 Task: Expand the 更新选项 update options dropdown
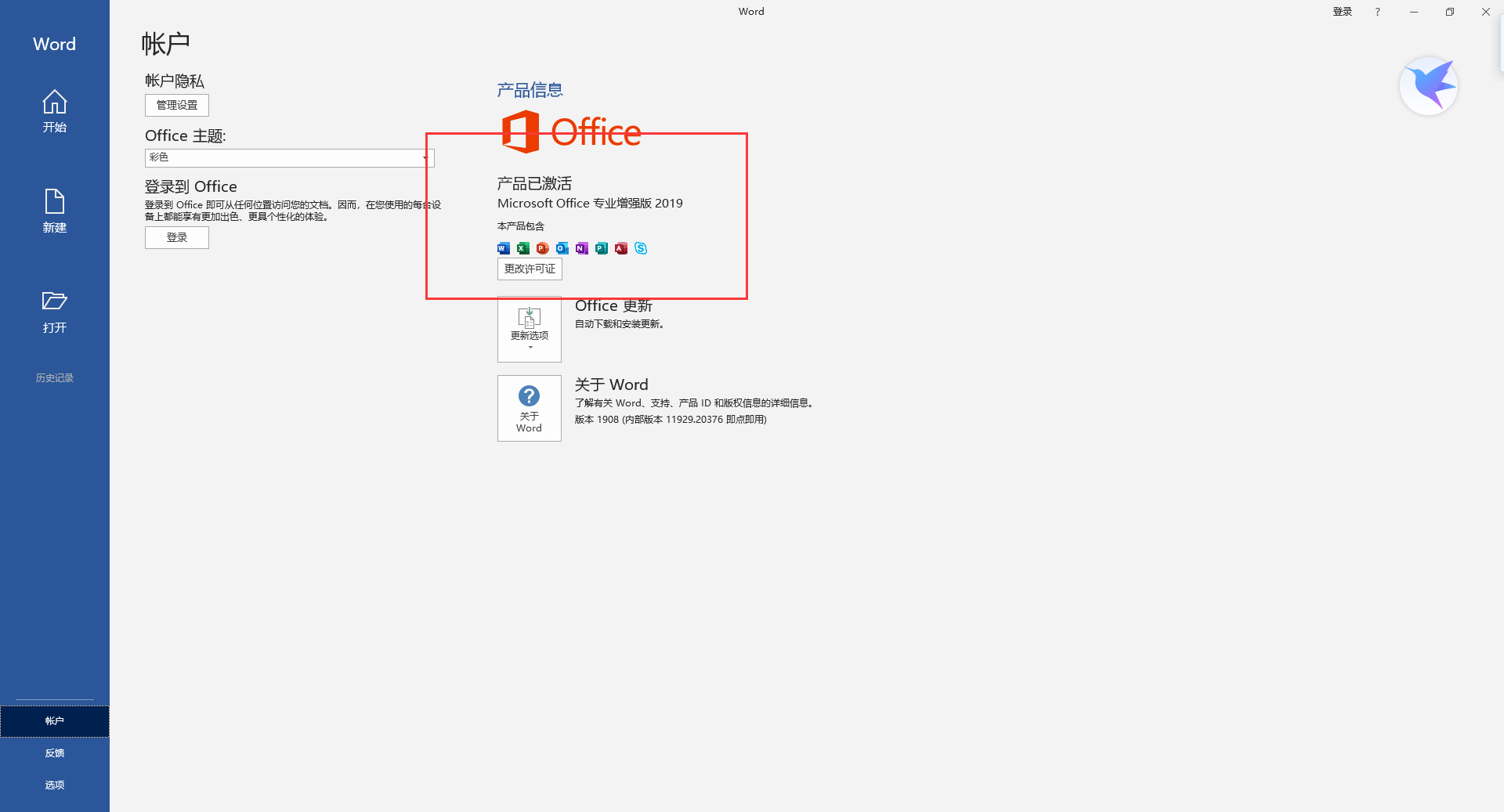tap(530, 329)
